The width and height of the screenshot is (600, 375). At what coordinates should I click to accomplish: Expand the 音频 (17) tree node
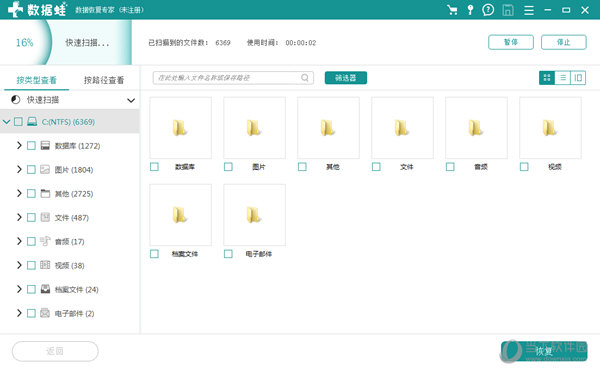19,241
